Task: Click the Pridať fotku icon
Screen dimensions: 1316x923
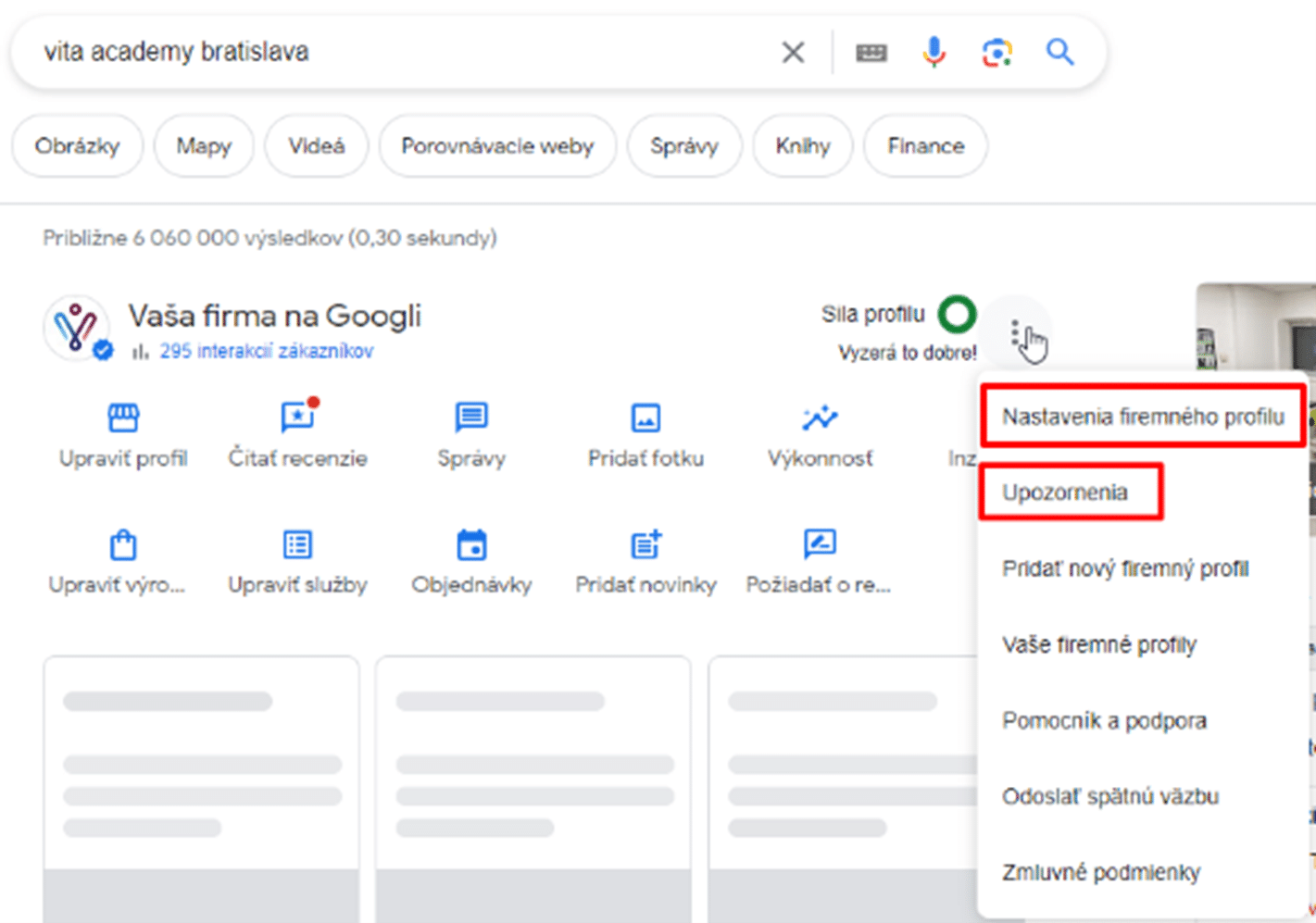Action: click(645, 418)
